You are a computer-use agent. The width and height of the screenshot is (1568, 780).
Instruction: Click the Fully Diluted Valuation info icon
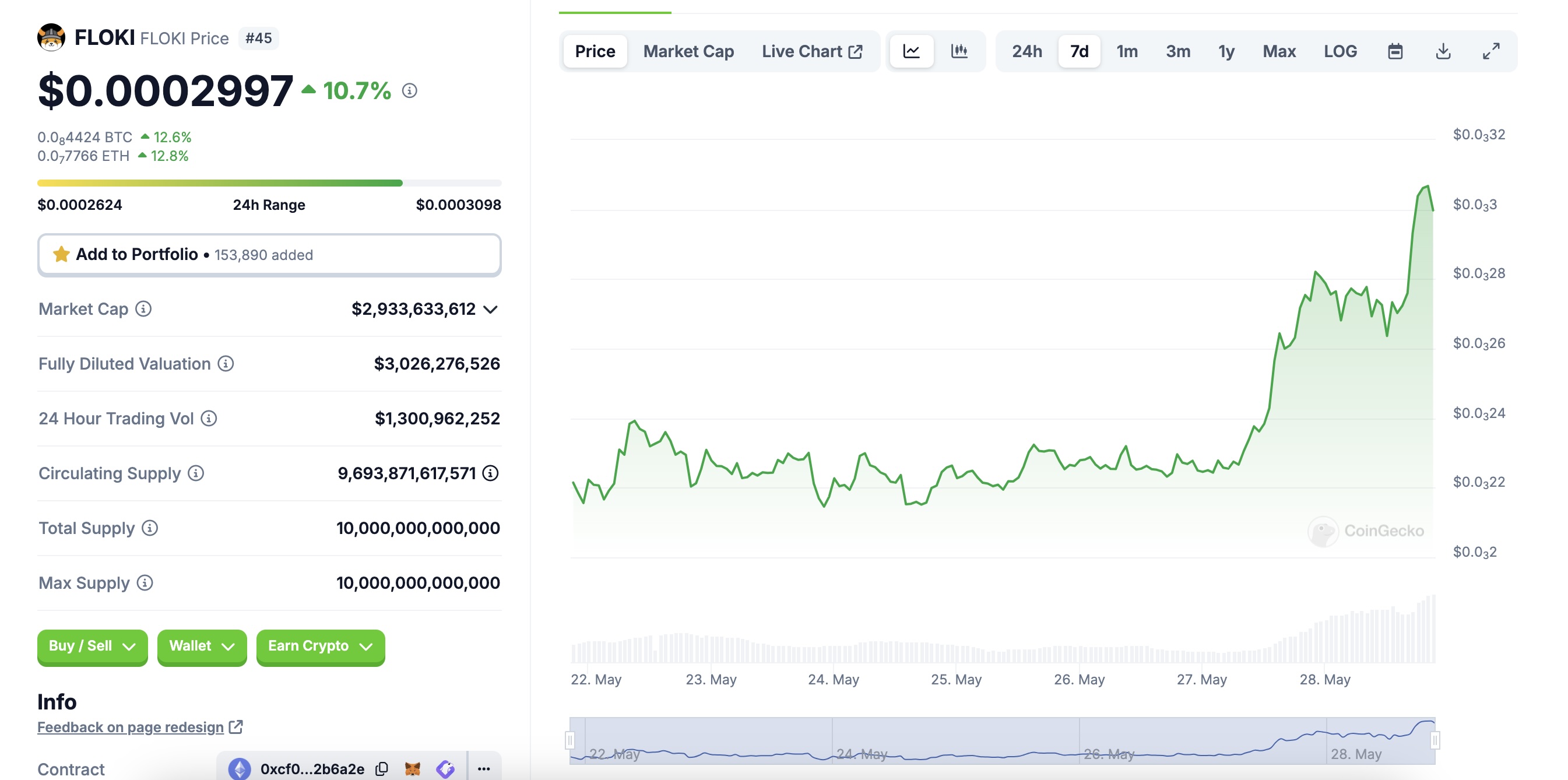point(226,364)
